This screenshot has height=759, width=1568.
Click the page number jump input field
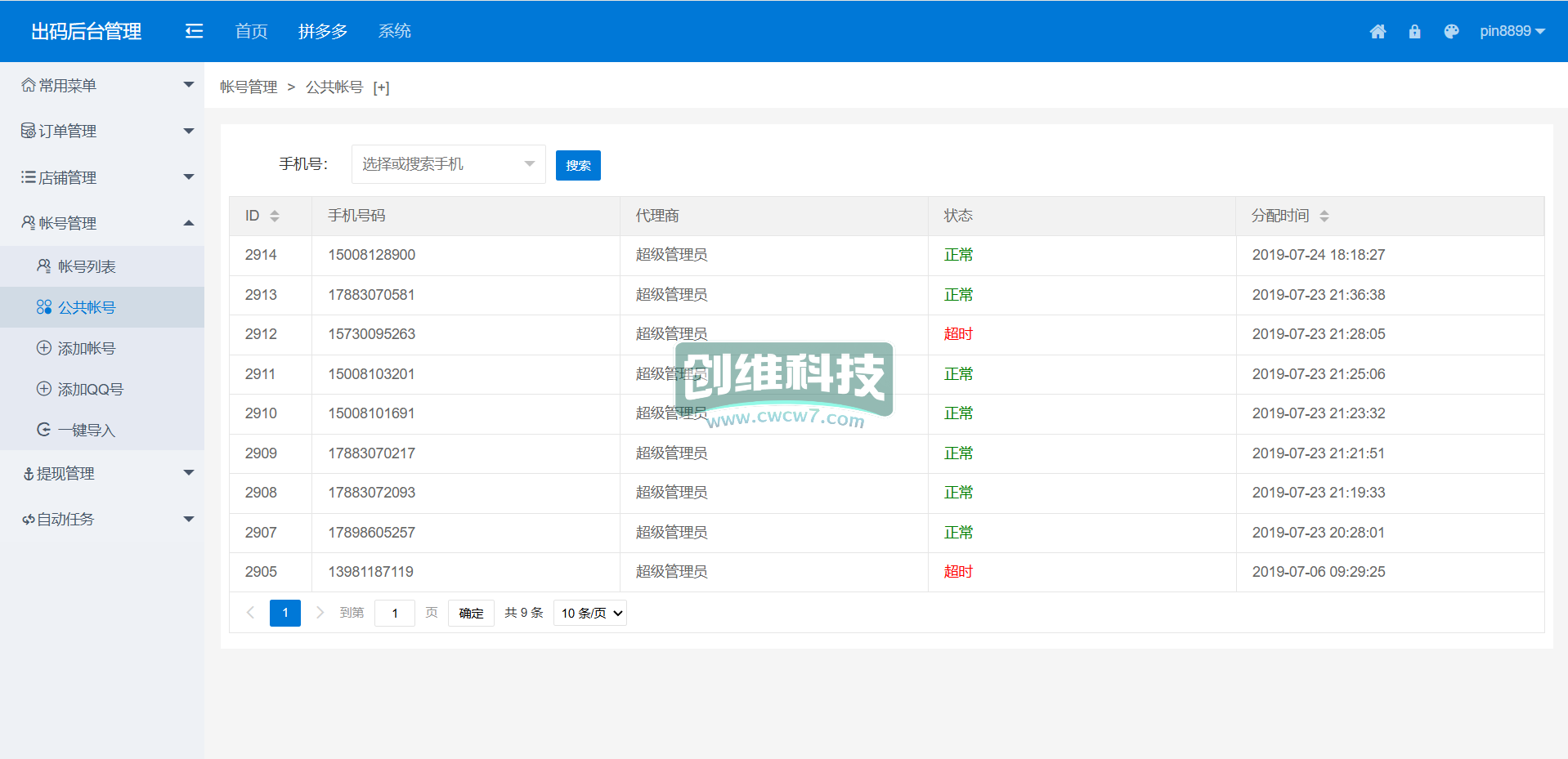(395, 613)
